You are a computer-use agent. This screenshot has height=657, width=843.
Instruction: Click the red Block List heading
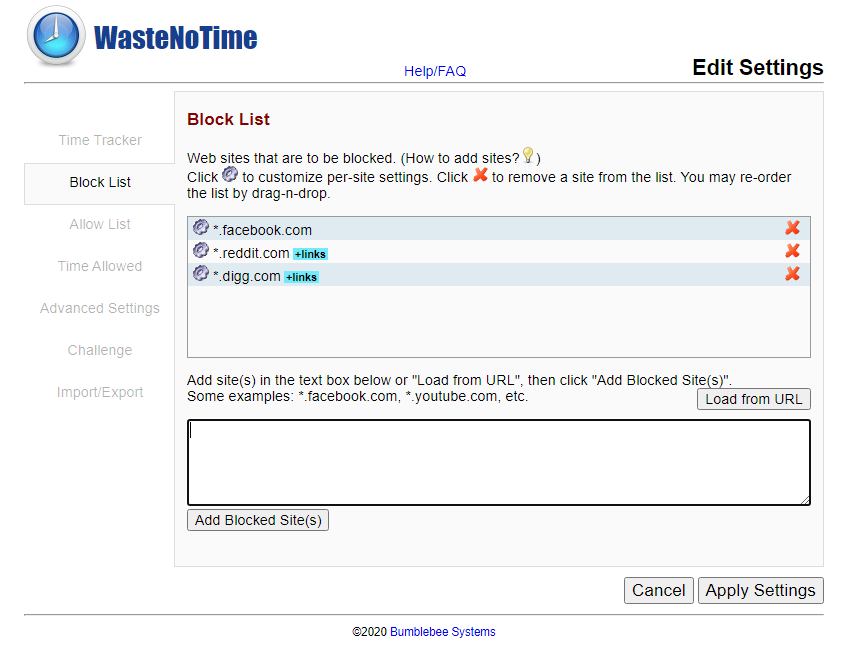point(228,119)
